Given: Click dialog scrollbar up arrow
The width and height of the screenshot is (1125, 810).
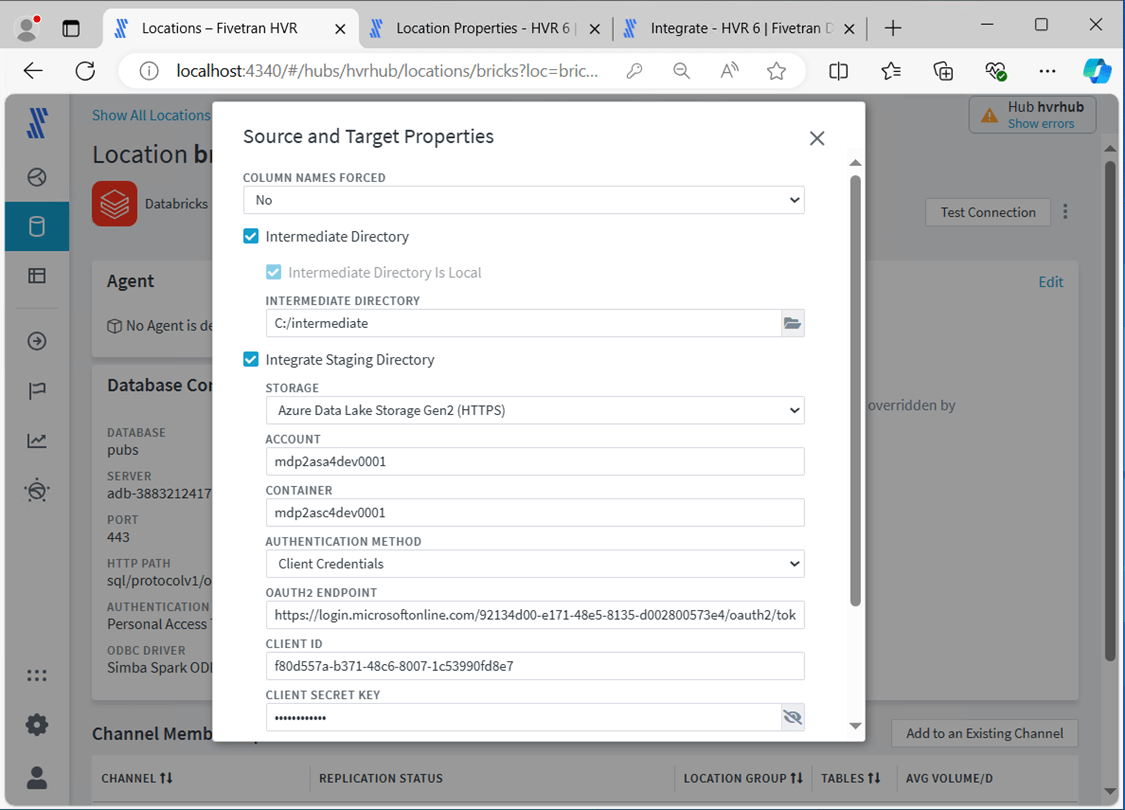Looking at the screenshot, I should pos(855,163).
